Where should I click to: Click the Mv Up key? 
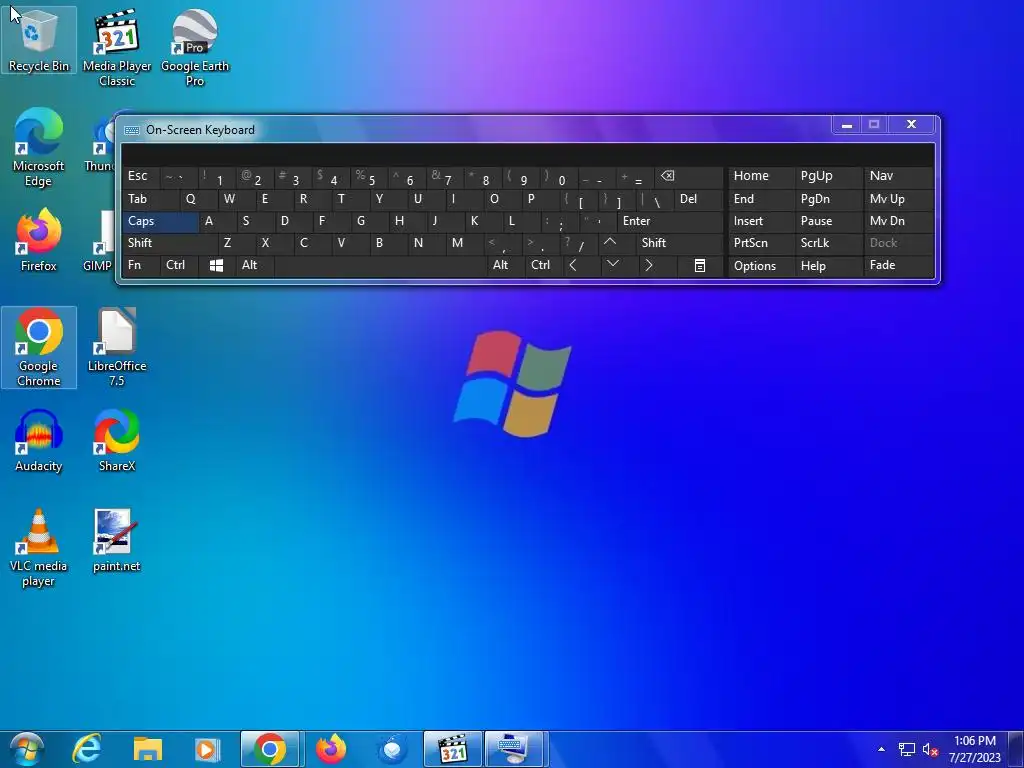click(899, 199)
